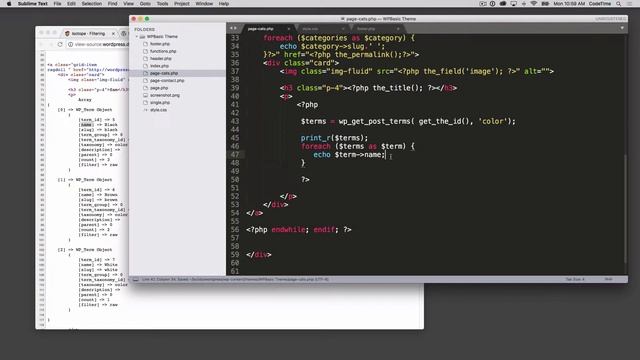Reload the page in the browser window

60,44
